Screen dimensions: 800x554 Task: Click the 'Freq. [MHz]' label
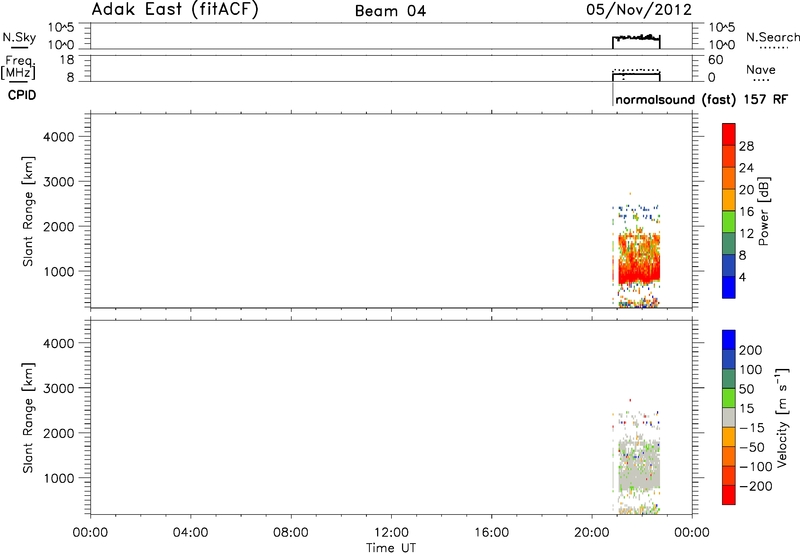coord(18,67)
